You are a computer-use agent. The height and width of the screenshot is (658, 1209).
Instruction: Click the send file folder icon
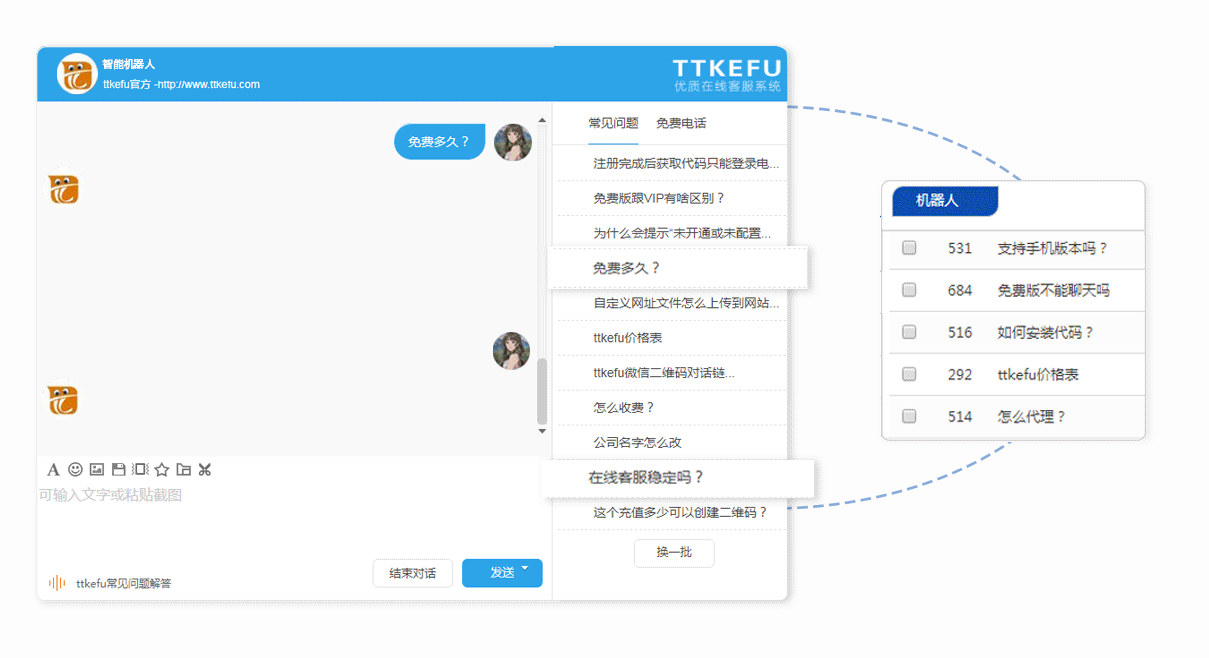(183, 469)
